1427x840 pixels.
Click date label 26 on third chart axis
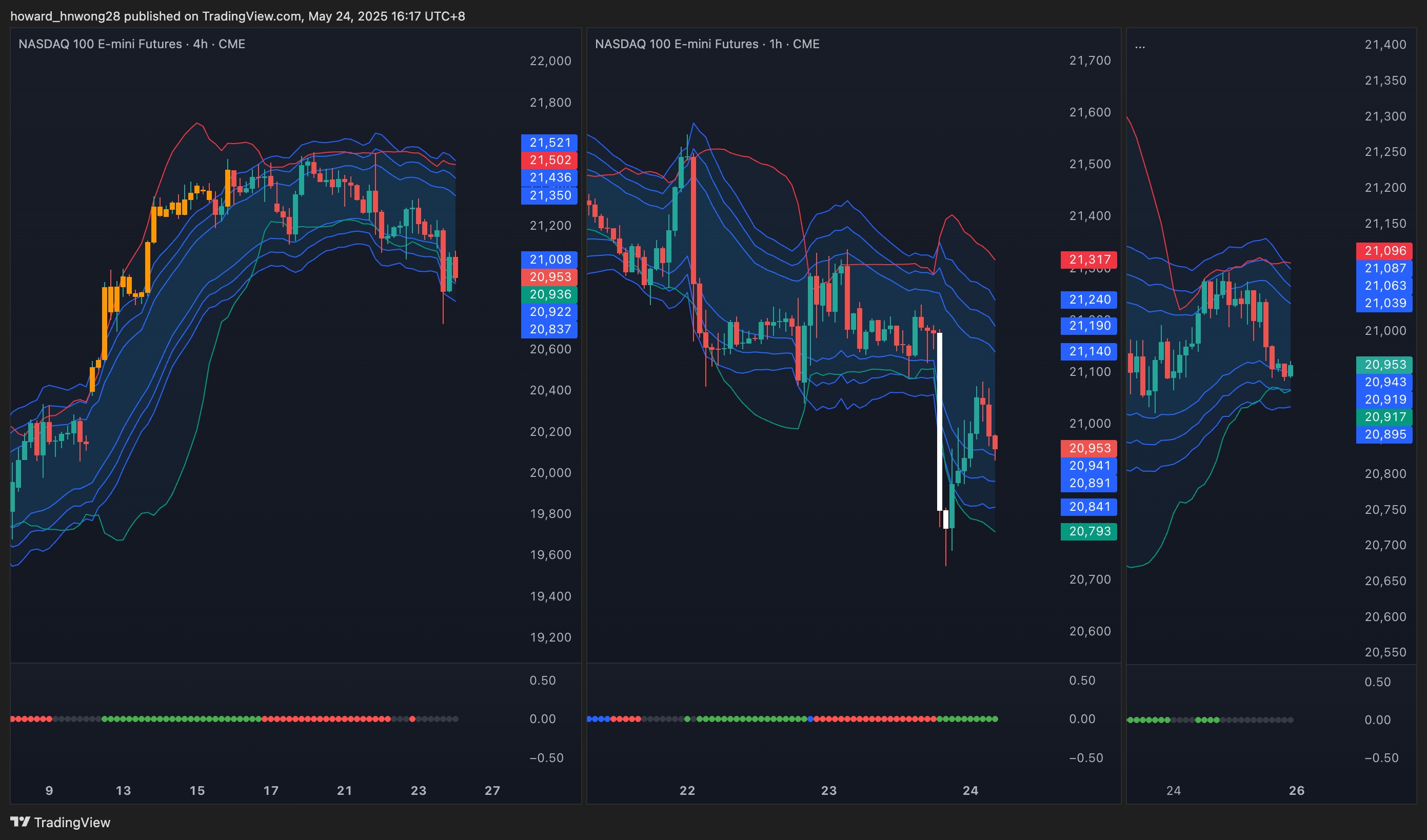pyautogui.click(x=1296, y=791)
